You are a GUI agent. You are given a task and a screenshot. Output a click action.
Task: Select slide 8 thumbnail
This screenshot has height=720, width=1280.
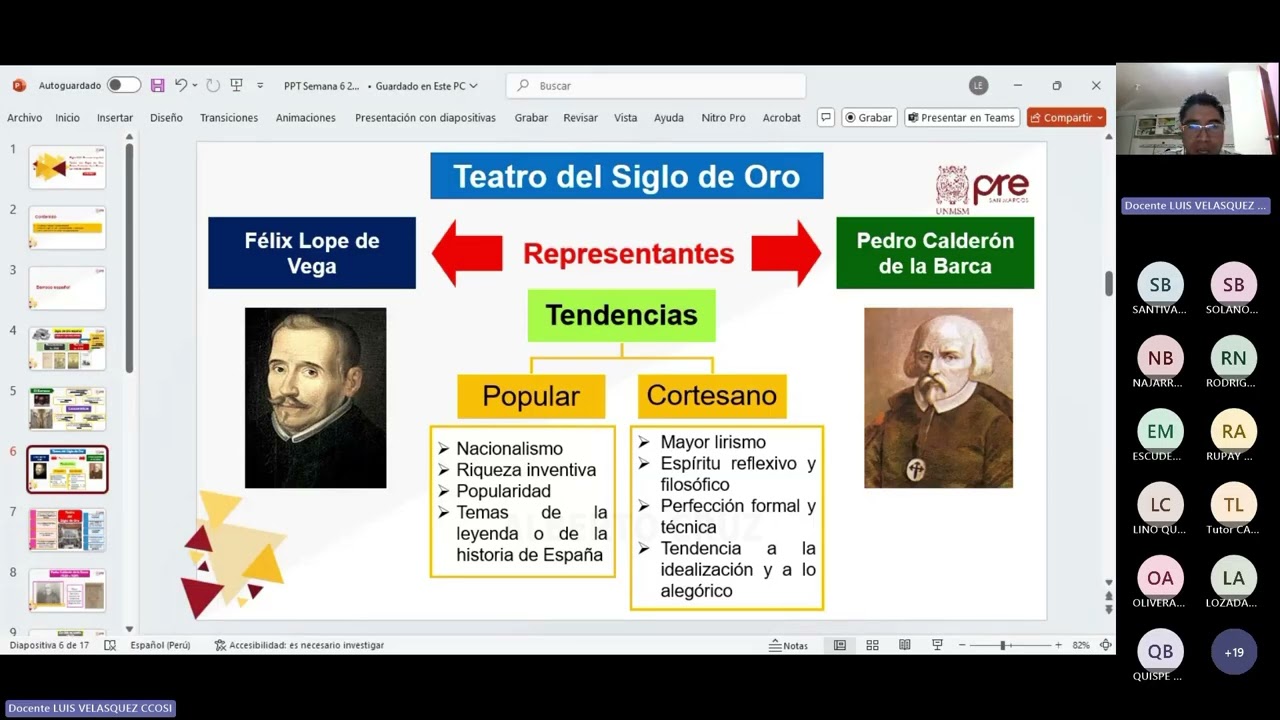[x=67, y=590]
